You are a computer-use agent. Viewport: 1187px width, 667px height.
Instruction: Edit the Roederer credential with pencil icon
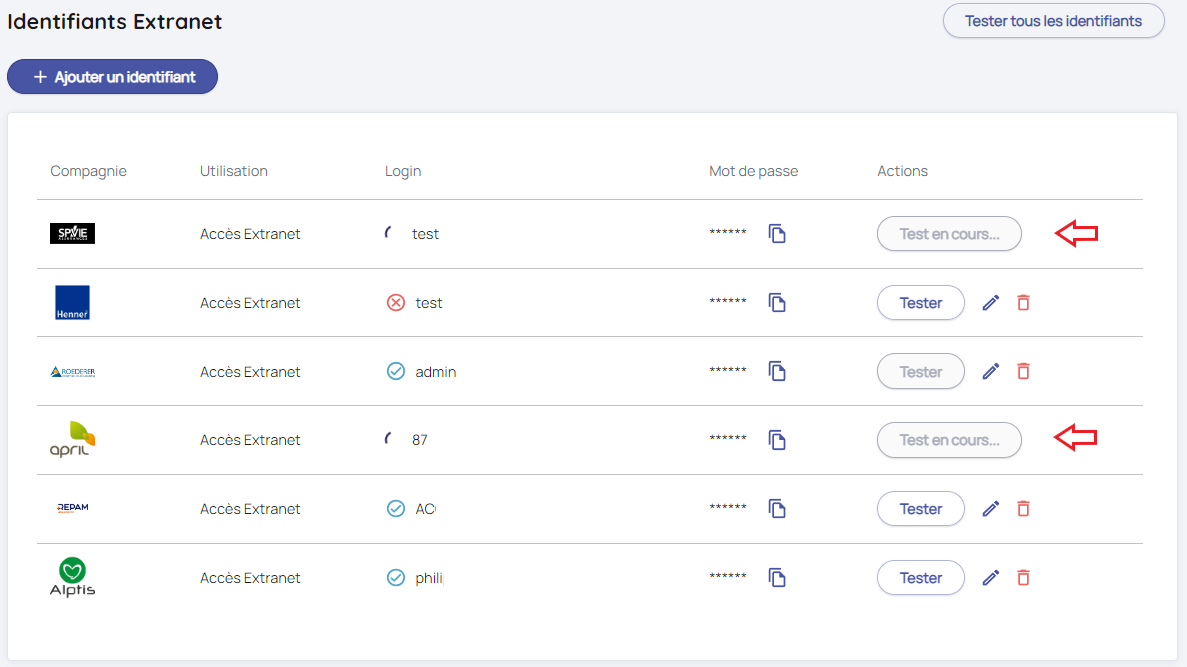point(991,372)
